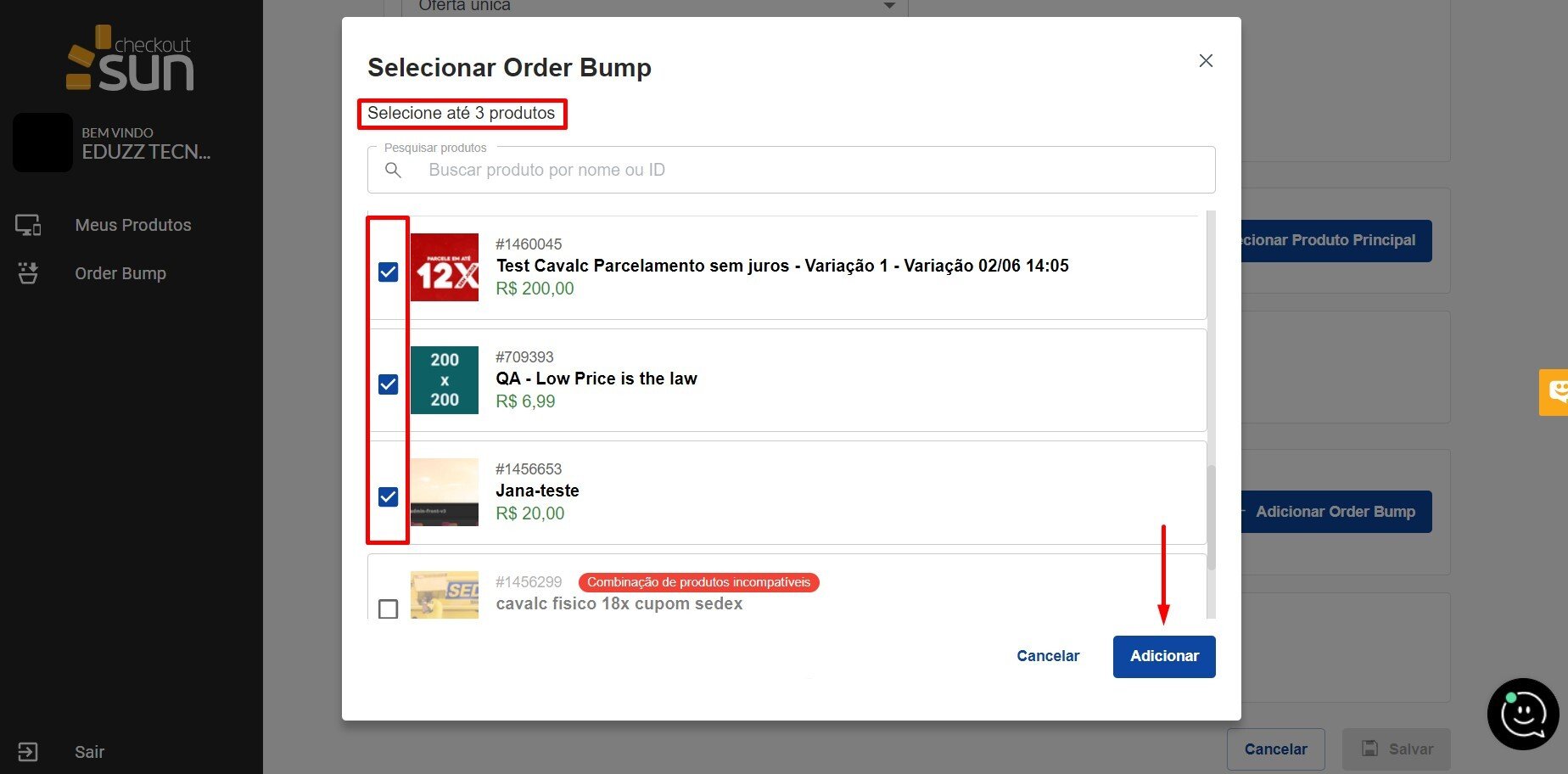
Task: Expand the Oferta única dropdown
Action: point(888,7)
